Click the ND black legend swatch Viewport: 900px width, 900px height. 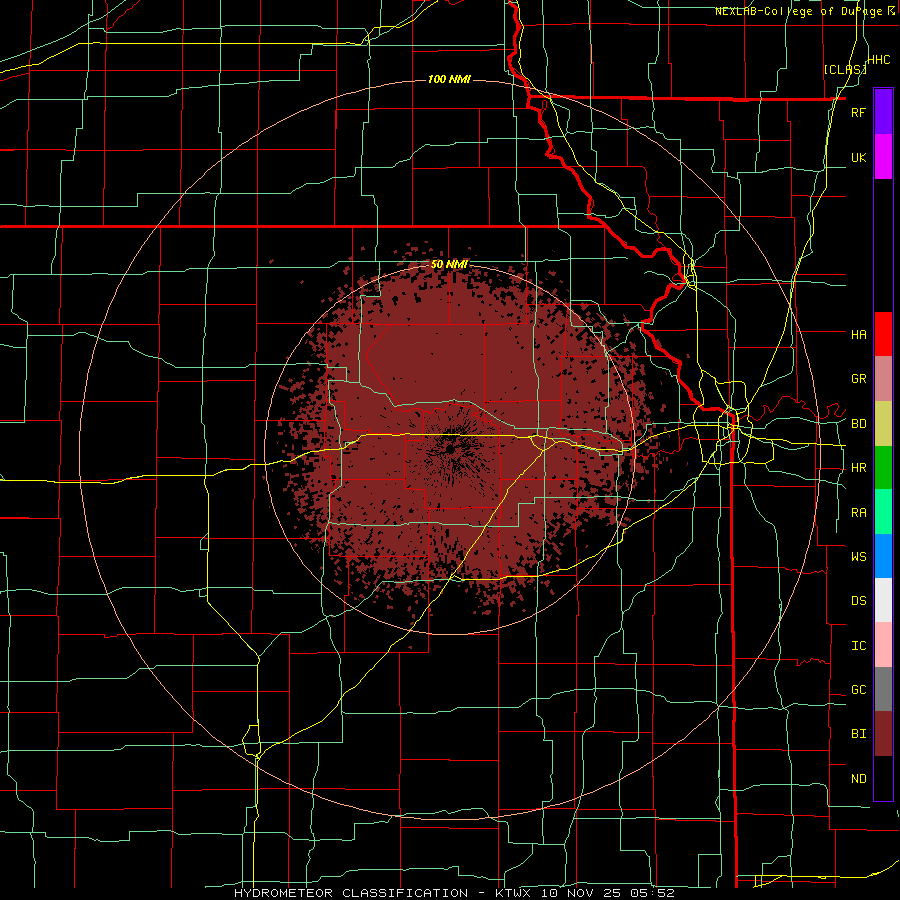tap(883, 778)
